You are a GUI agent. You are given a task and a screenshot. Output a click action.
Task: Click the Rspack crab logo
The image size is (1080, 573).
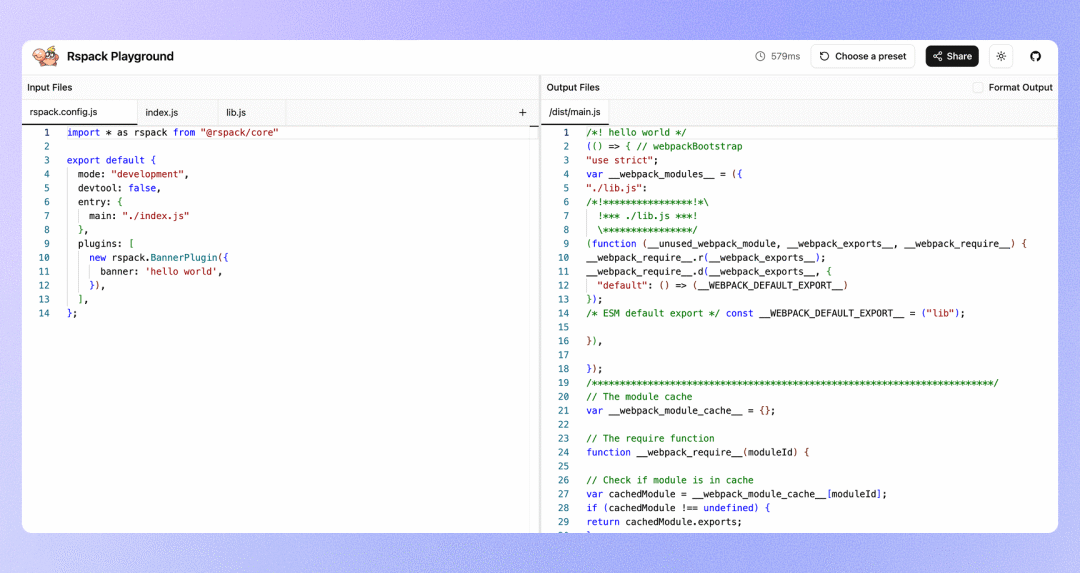(x=45, y=56)
